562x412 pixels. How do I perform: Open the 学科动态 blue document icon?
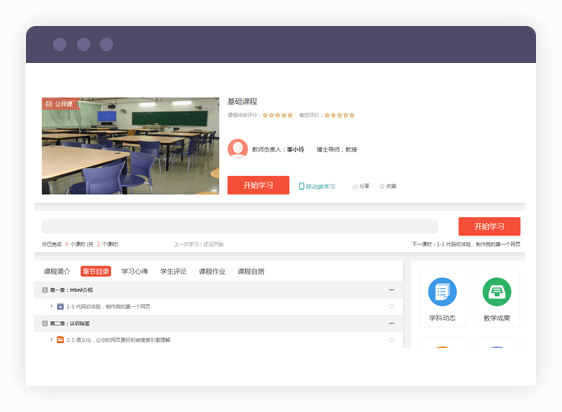tap(442, 292)
